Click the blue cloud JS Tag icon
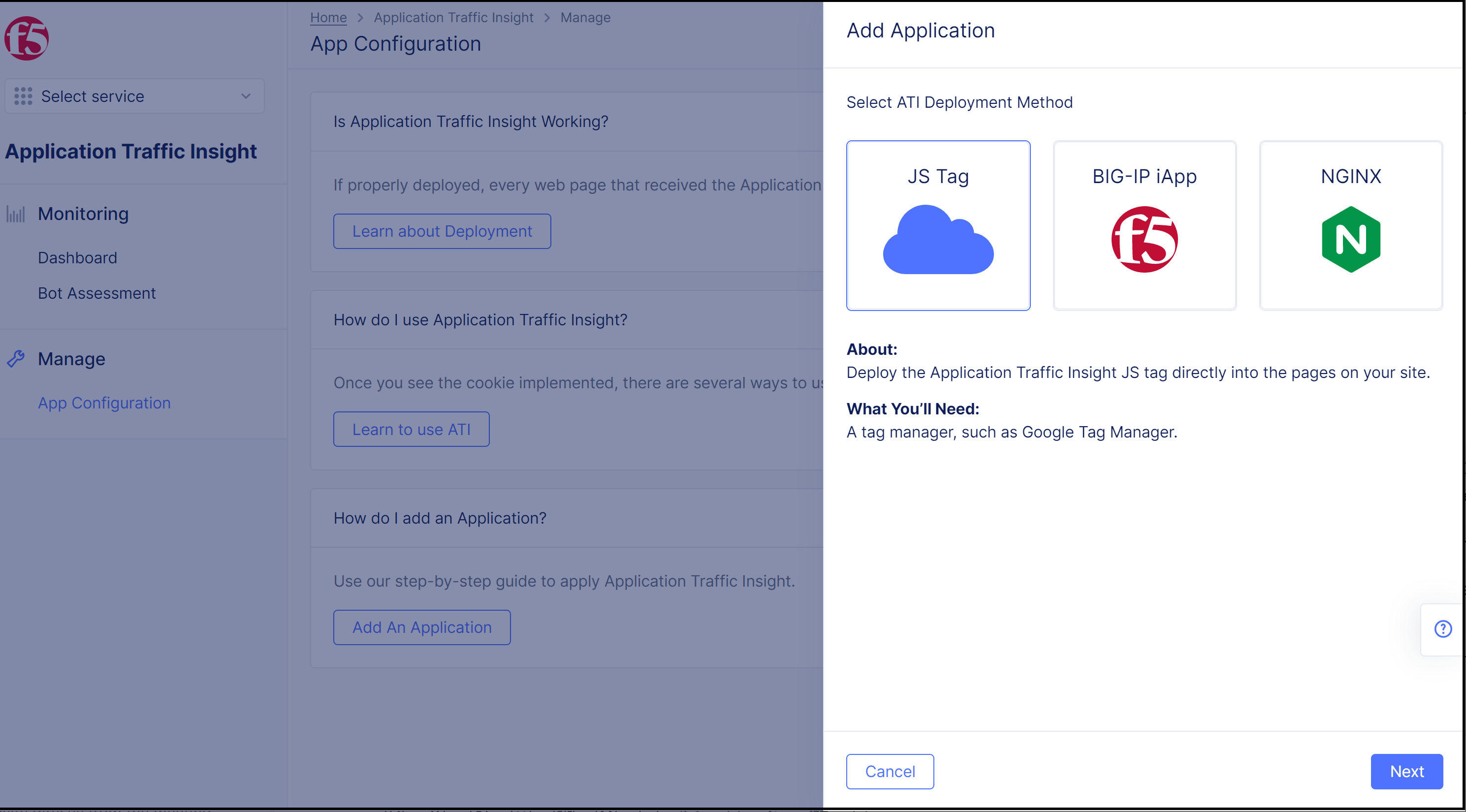 pyautogui.click(x=938, y=240)
